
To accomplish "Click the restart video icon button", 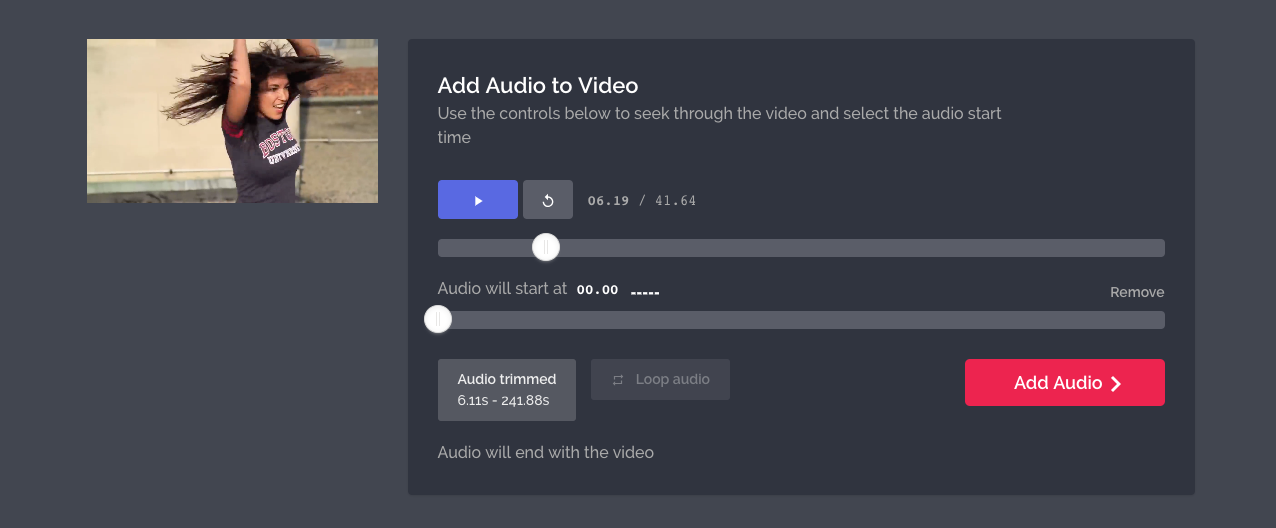I will (548, 200).
